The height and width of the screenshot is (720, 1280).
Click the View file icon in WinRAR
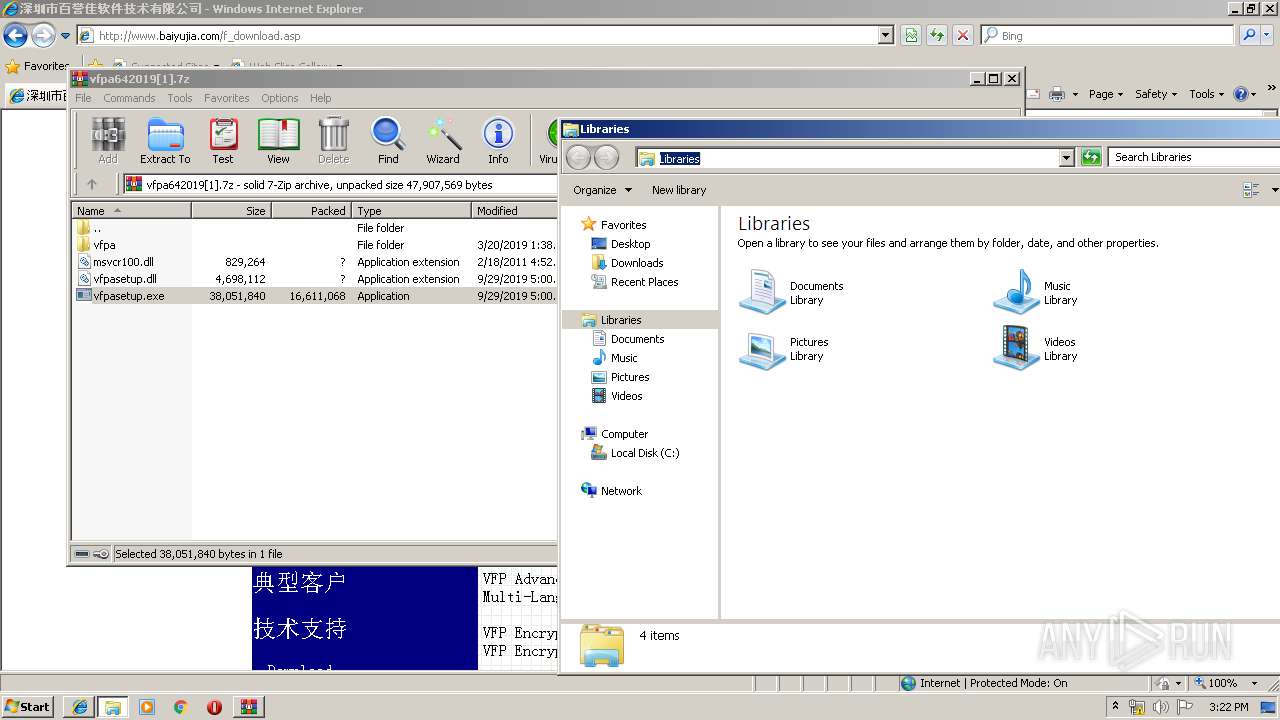pyautogui.click(x=278, y=140)
